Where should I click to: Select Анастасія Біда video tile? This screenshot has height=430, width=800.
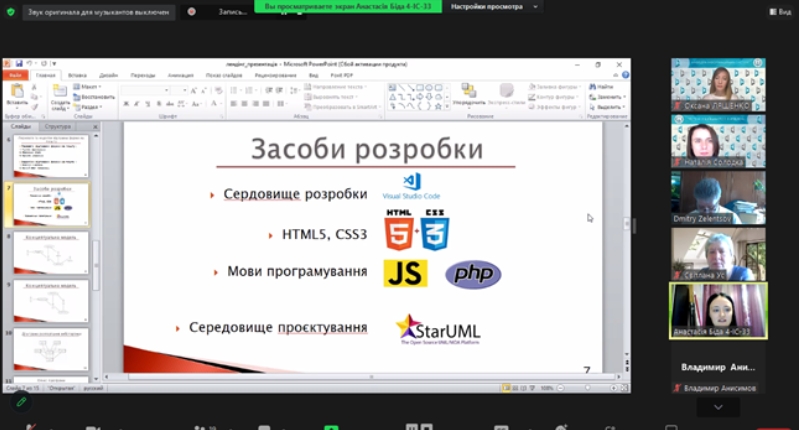pyautogui.click(x=718, y=311)
